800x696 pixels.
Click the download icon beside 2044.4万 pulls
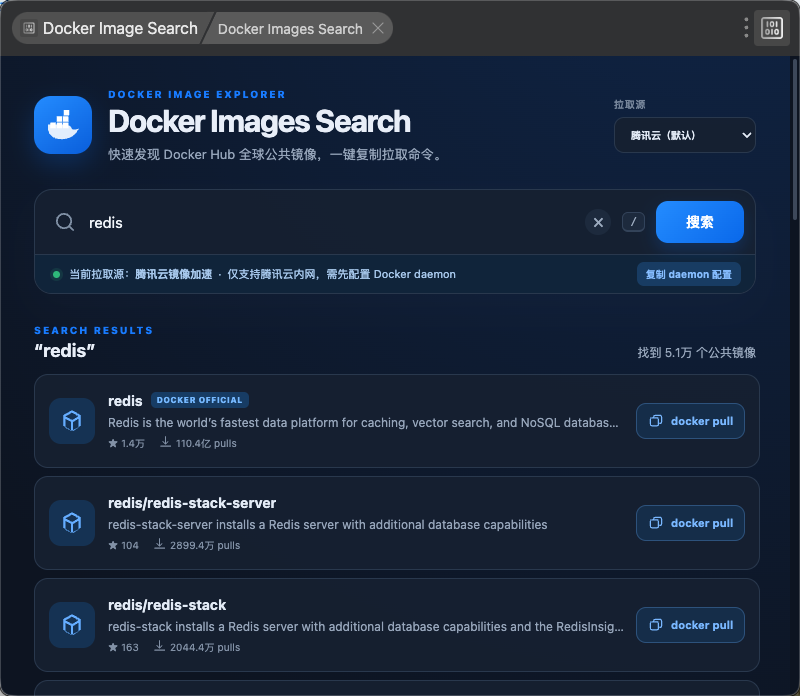click(160, 646)
